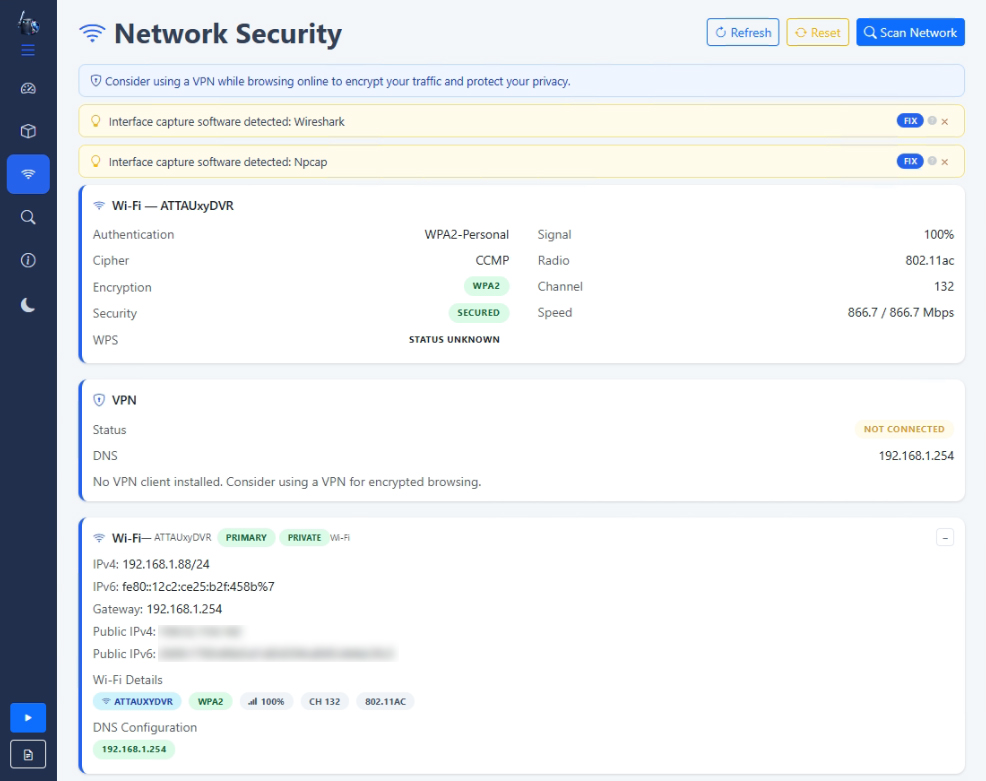Click the Refresh button
Image resolution: width=986 pixels, height=781 pixels.
(x=743, y=32)
